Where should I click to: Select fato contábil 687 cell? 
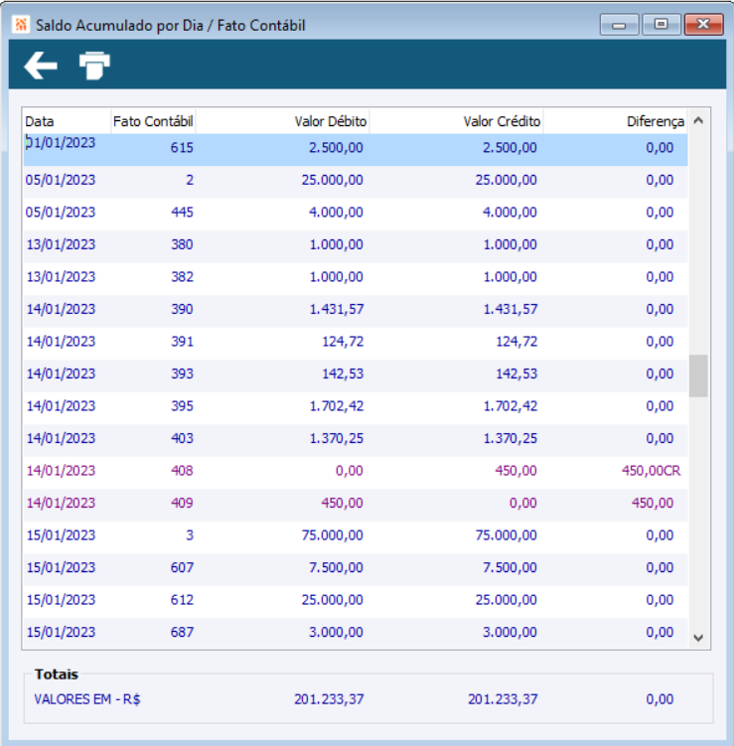pos(182,632)
